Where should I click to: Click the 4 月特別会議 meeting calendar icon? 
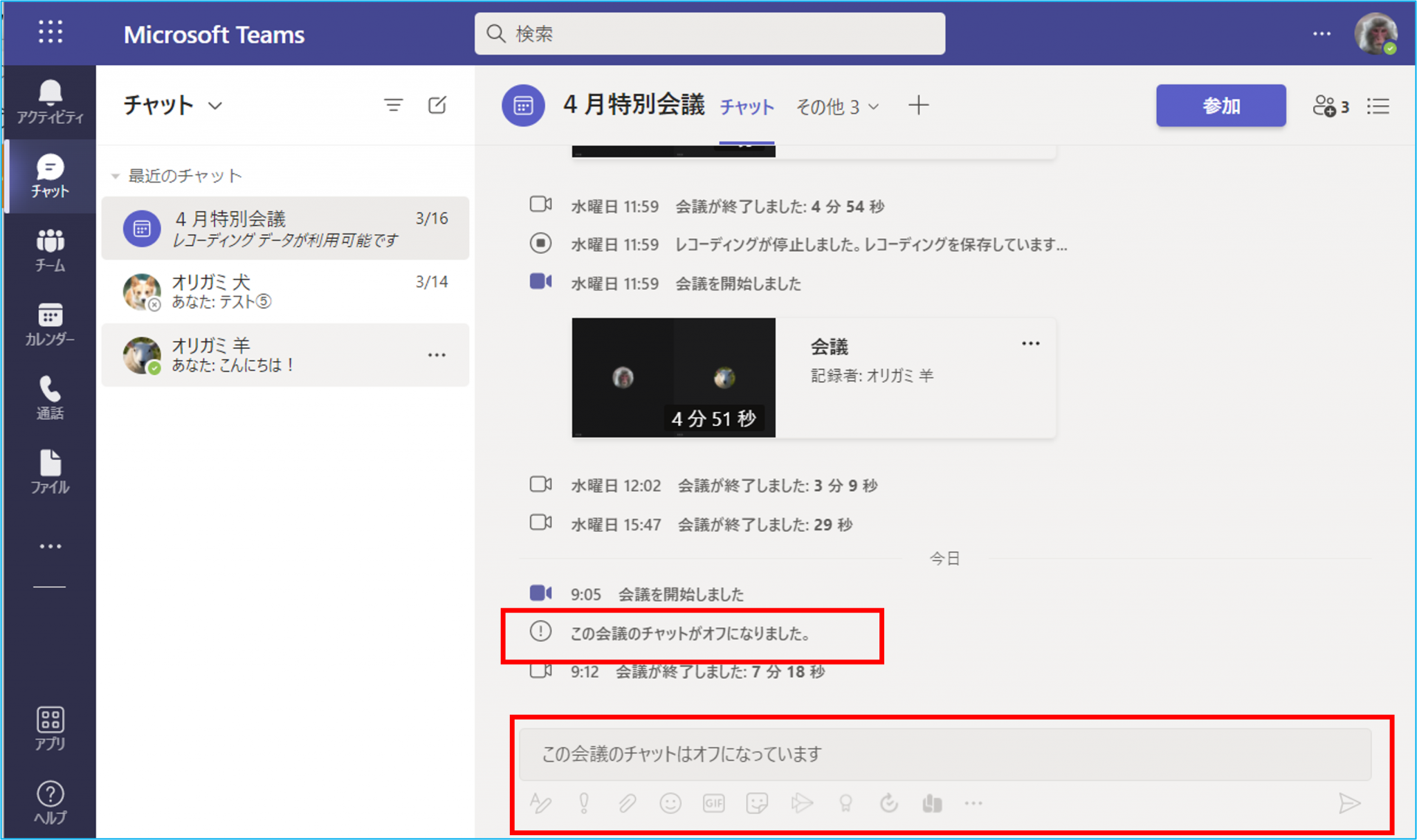tap(523, 106)
